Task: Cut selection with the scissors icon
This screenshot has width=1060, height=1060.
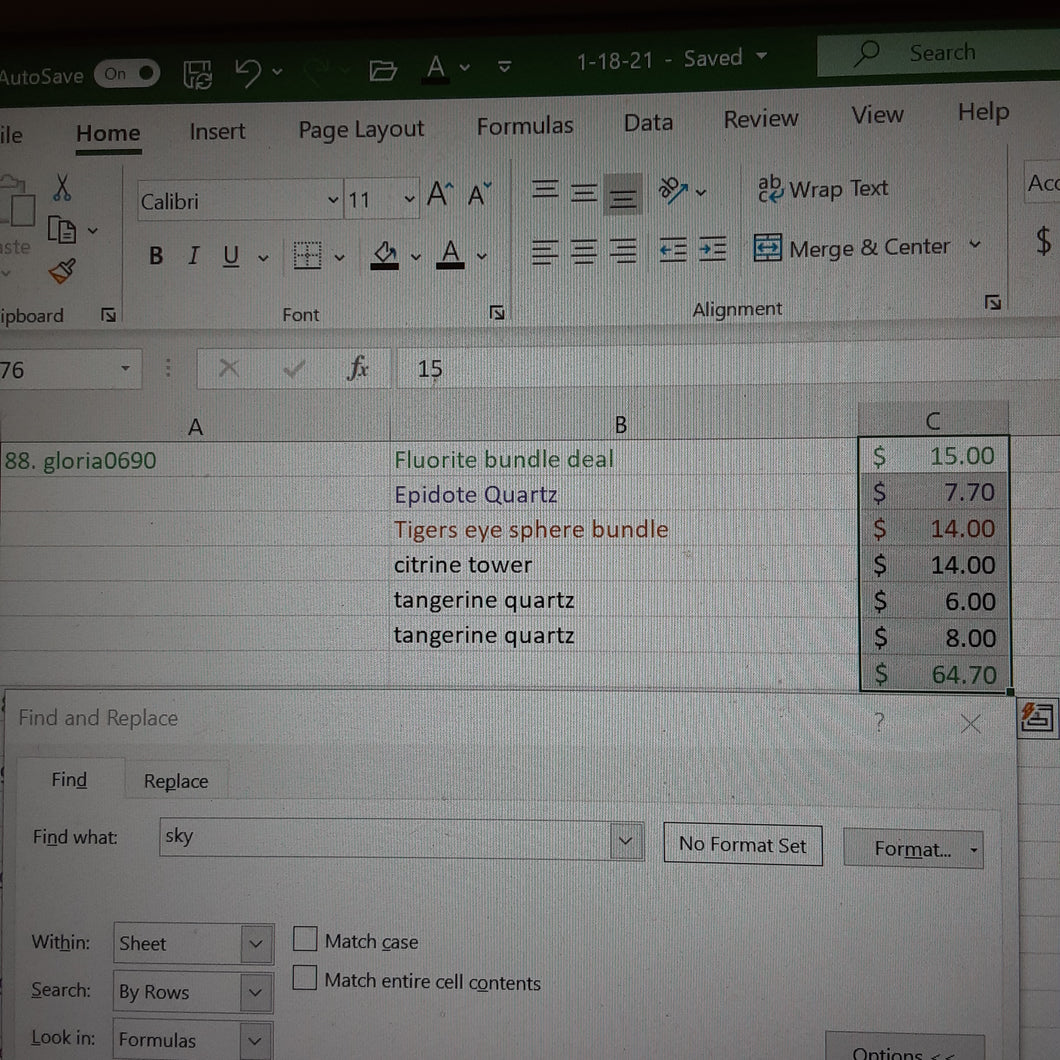Action: pos(62,188)
